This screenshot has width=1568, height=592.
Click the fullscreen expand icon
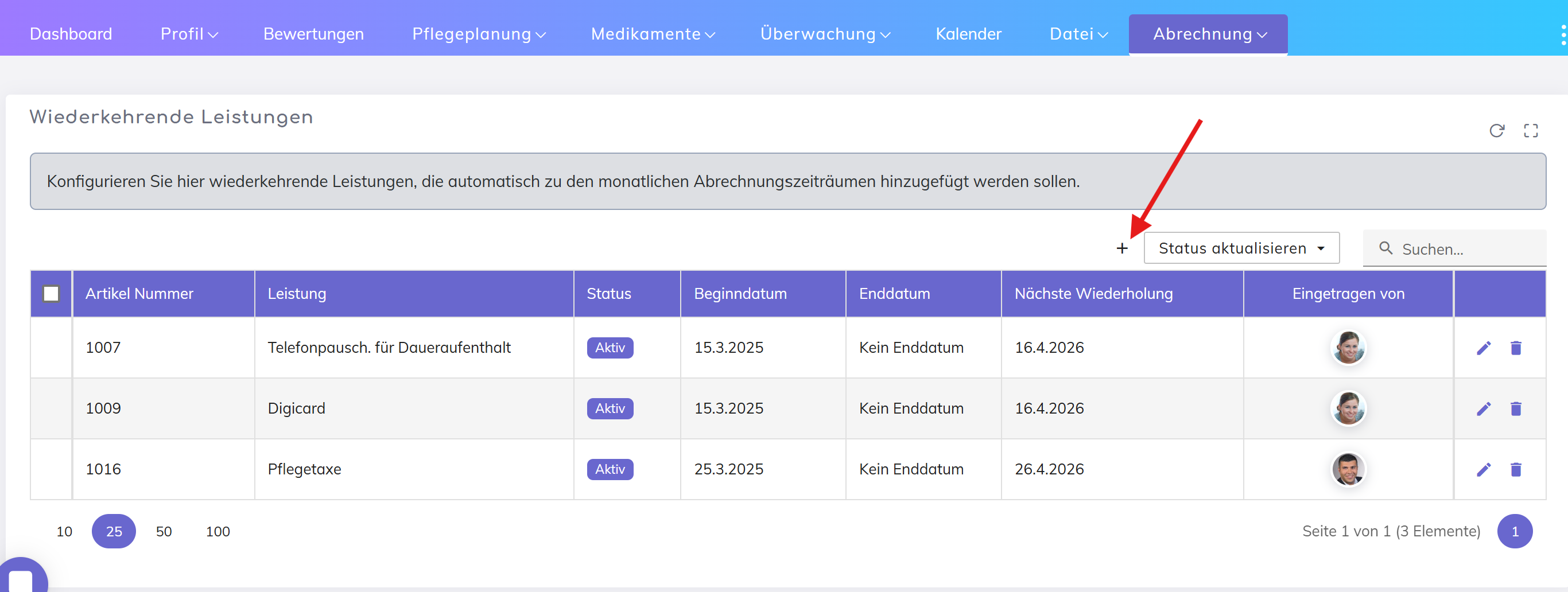pos(1530,131)
